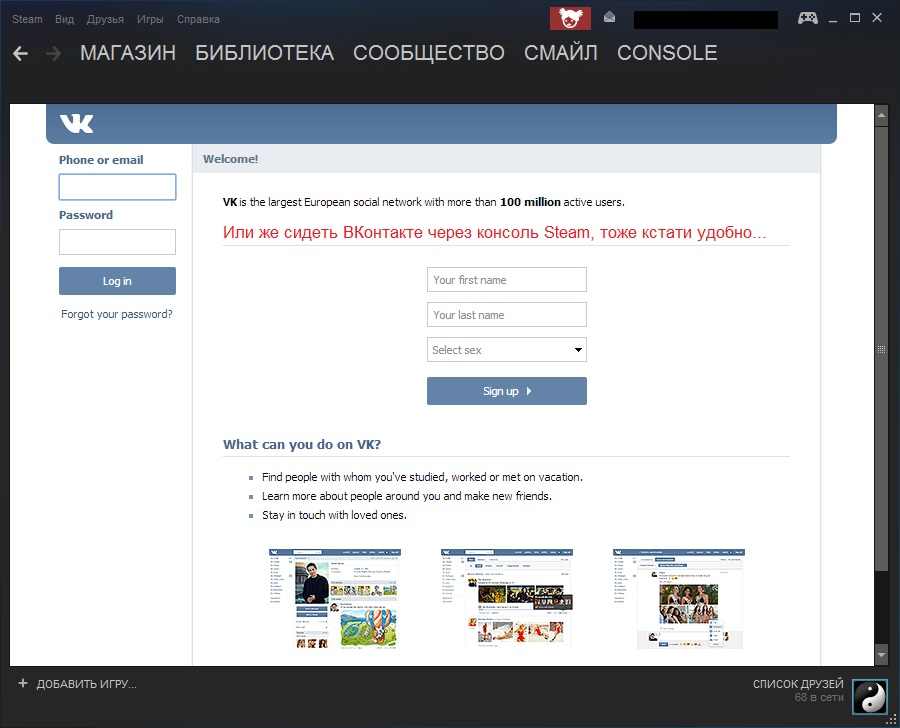The width and height of the screenshot is (900, 728).
Task: Click 'Stay in touch with loved ones.' text
Action: pos(334,515)
